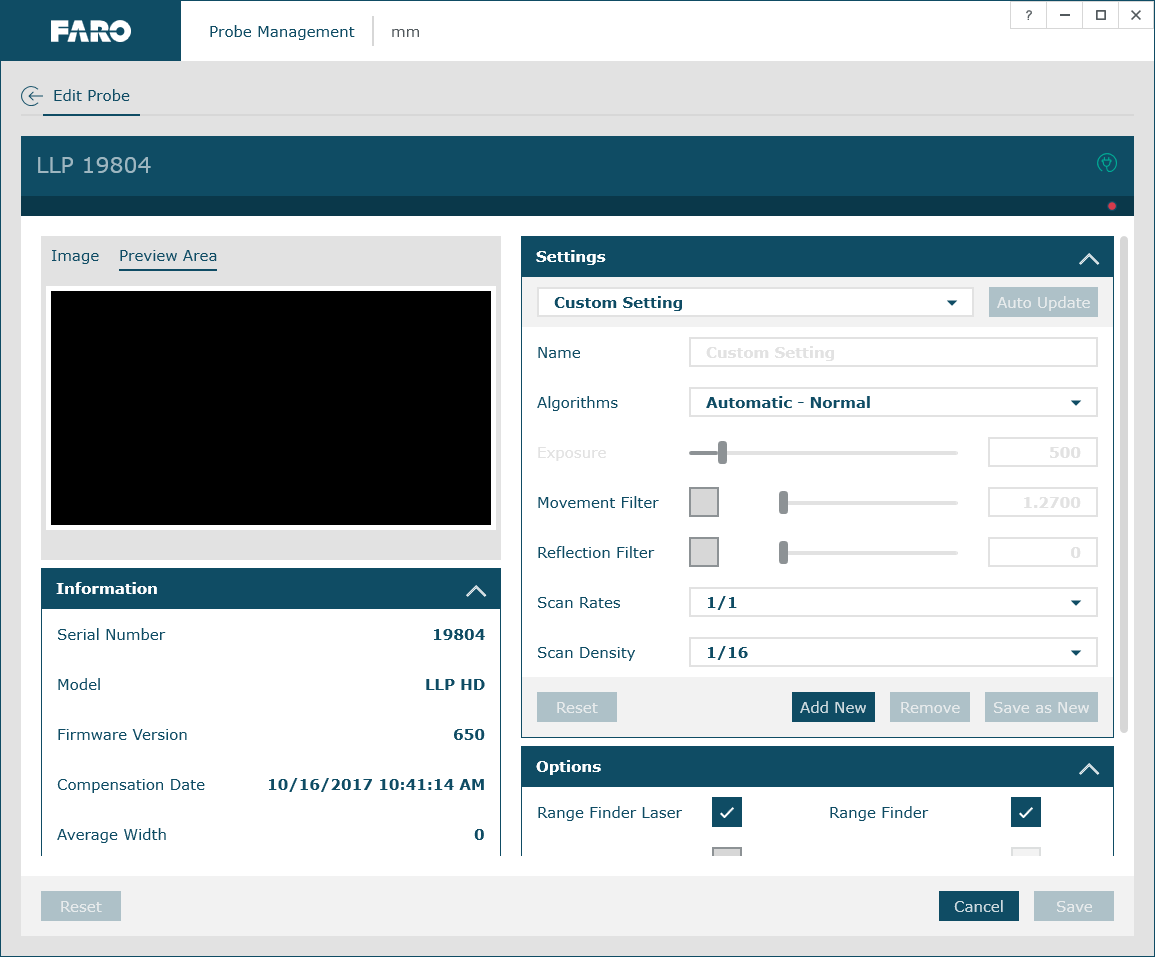Viewport: 1155px width, 957px height.
Task: Open the Custom Setting dropdown
Action: point(755,303)
